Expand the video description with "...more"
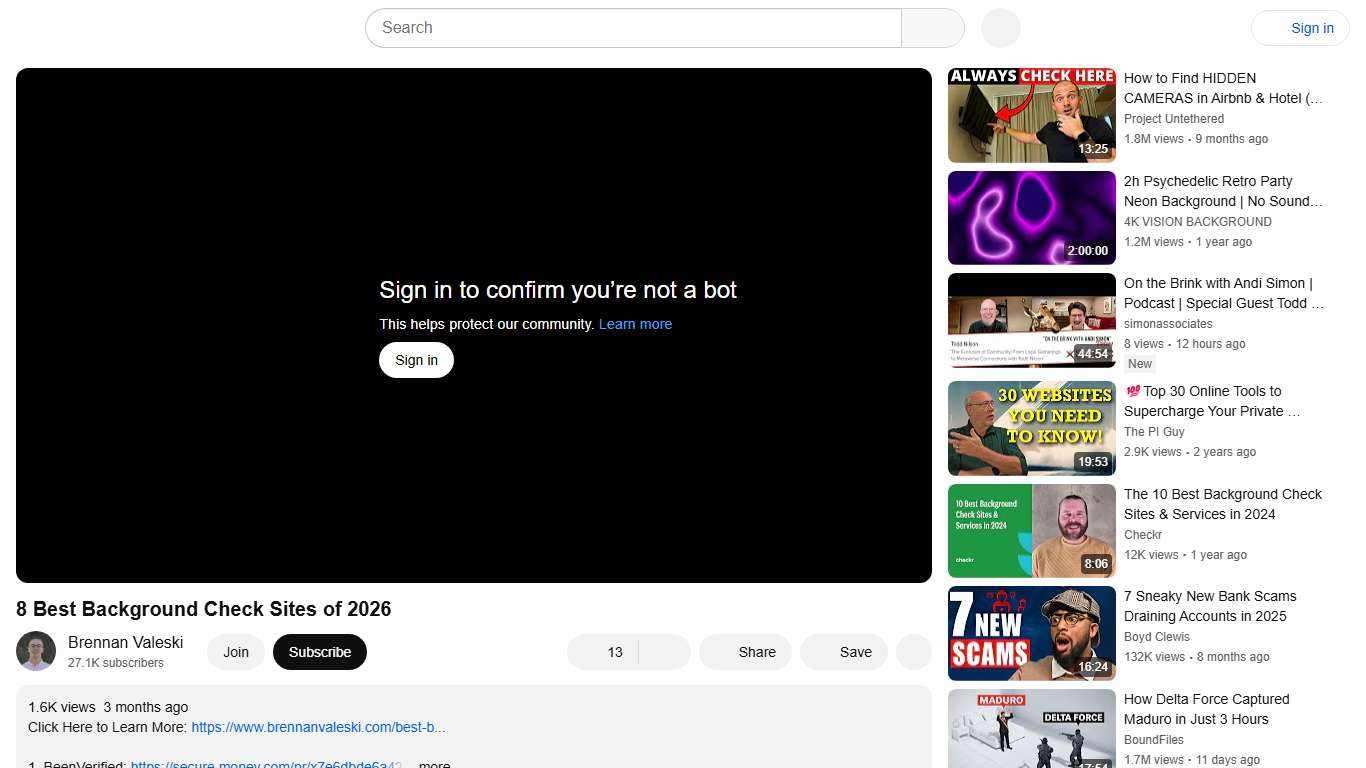1366x768 pixels. pyautogui.click(x=434, y=764)
